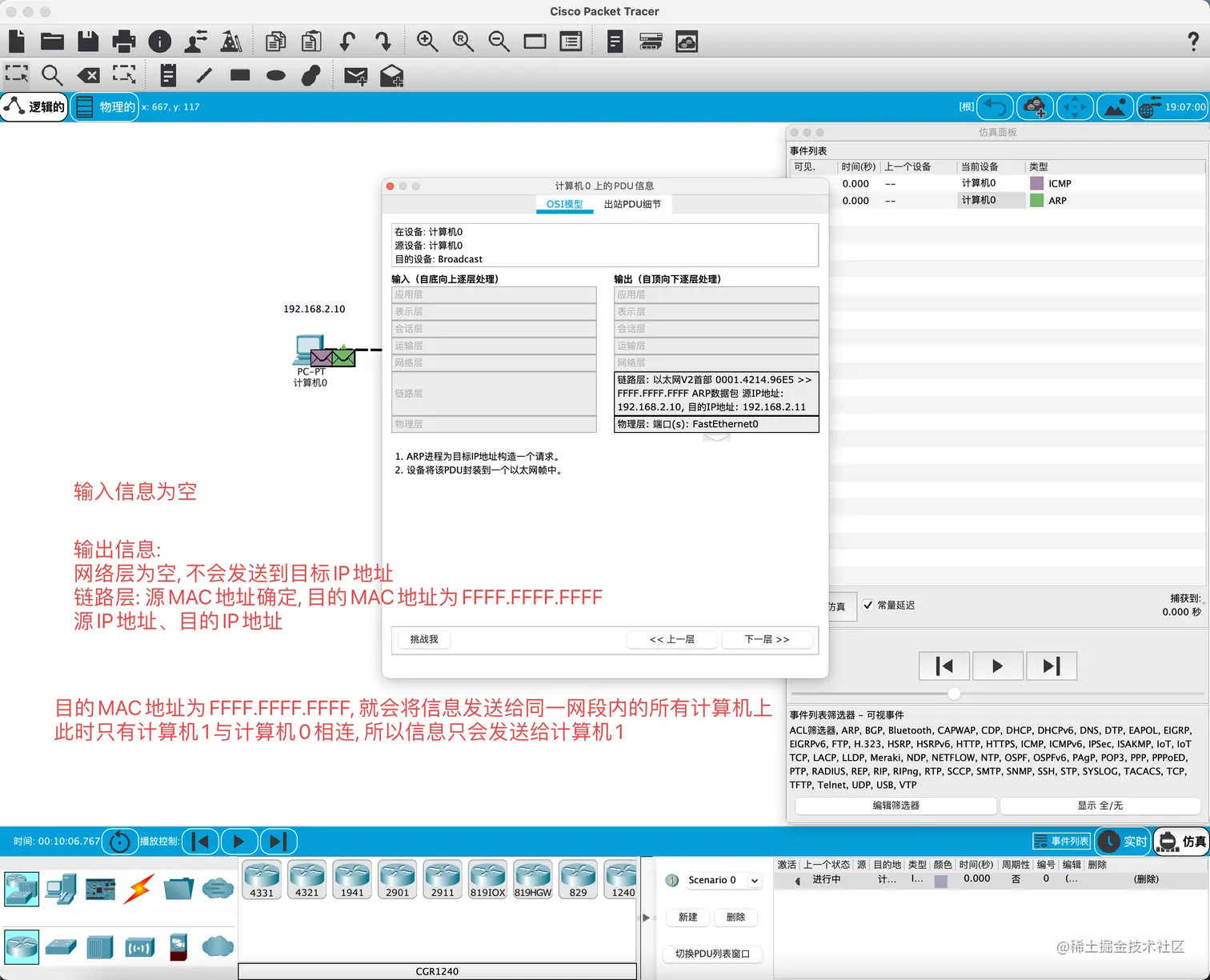Expand the PDU list side arrow
The width and height of the screenshot is (1210, 980).
pos(647,918)
